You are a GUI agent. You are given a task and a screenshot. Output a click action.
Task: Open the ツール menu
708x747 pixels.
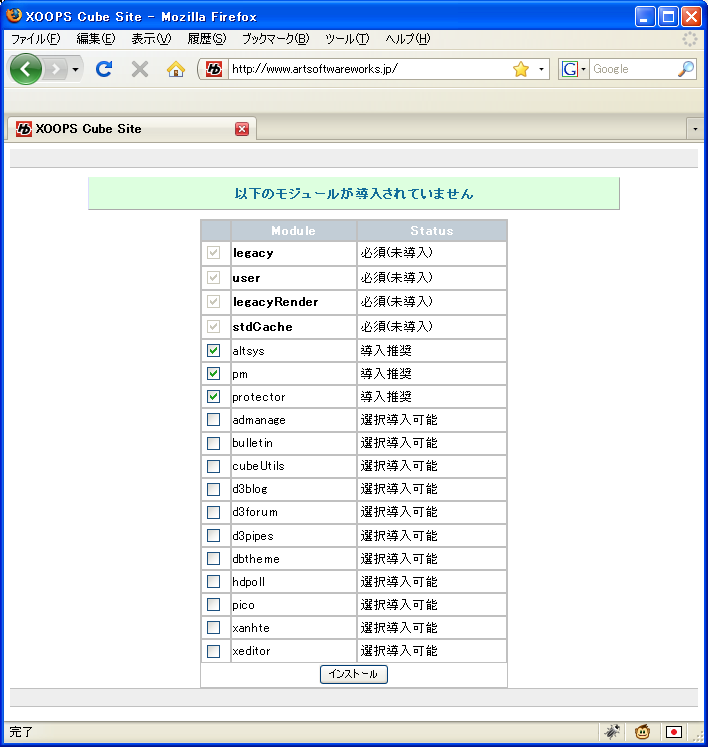click(x=347, y=39)
